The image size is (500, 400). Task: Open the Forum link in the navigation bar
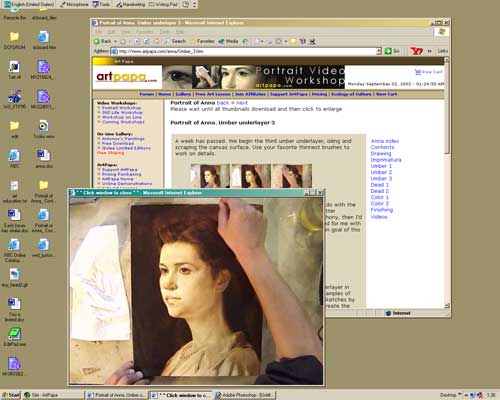(x=147, y=94)
